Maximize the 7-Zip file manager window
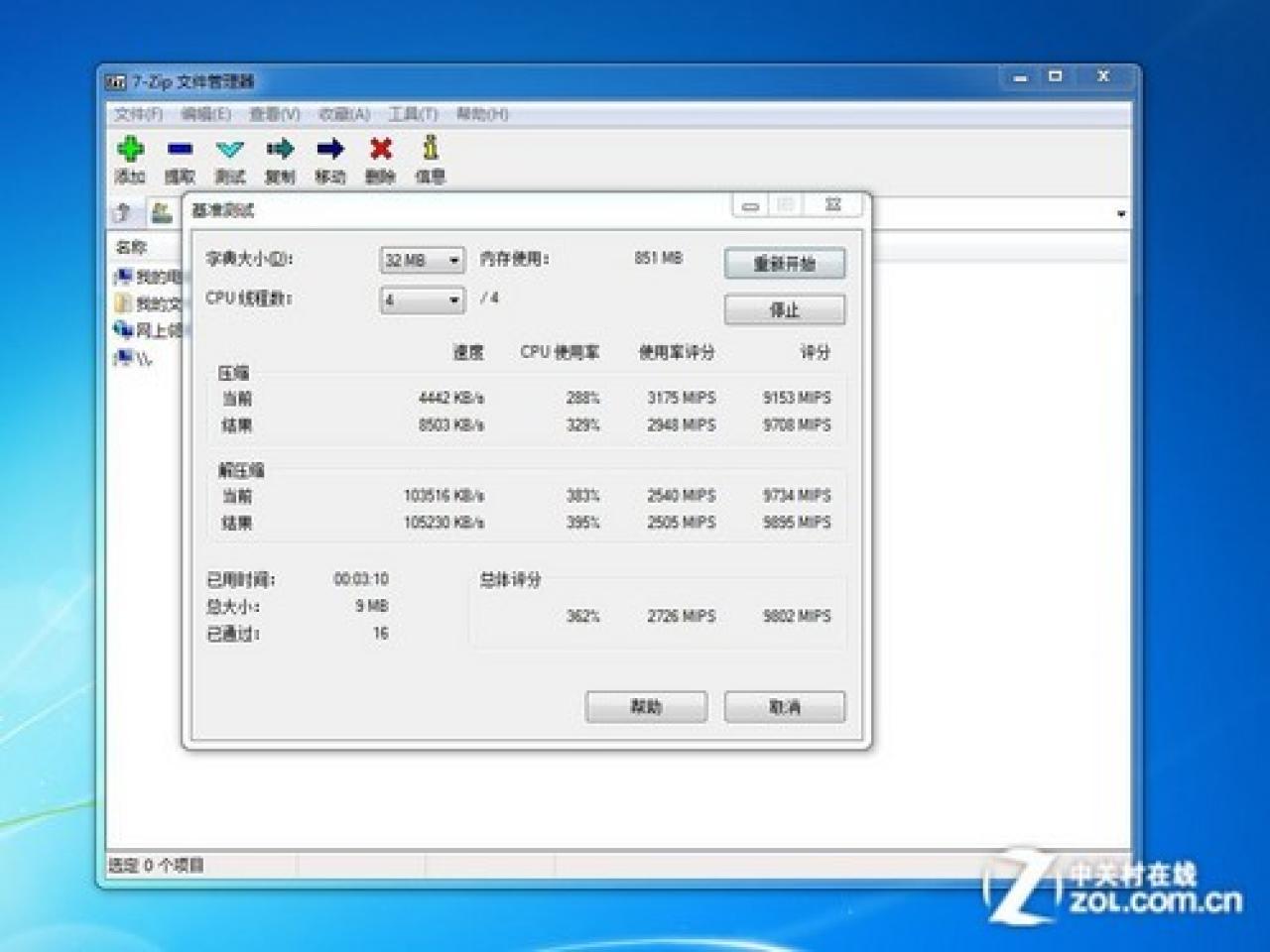This screenshot has width=1270, height=952. (1056, 76)
